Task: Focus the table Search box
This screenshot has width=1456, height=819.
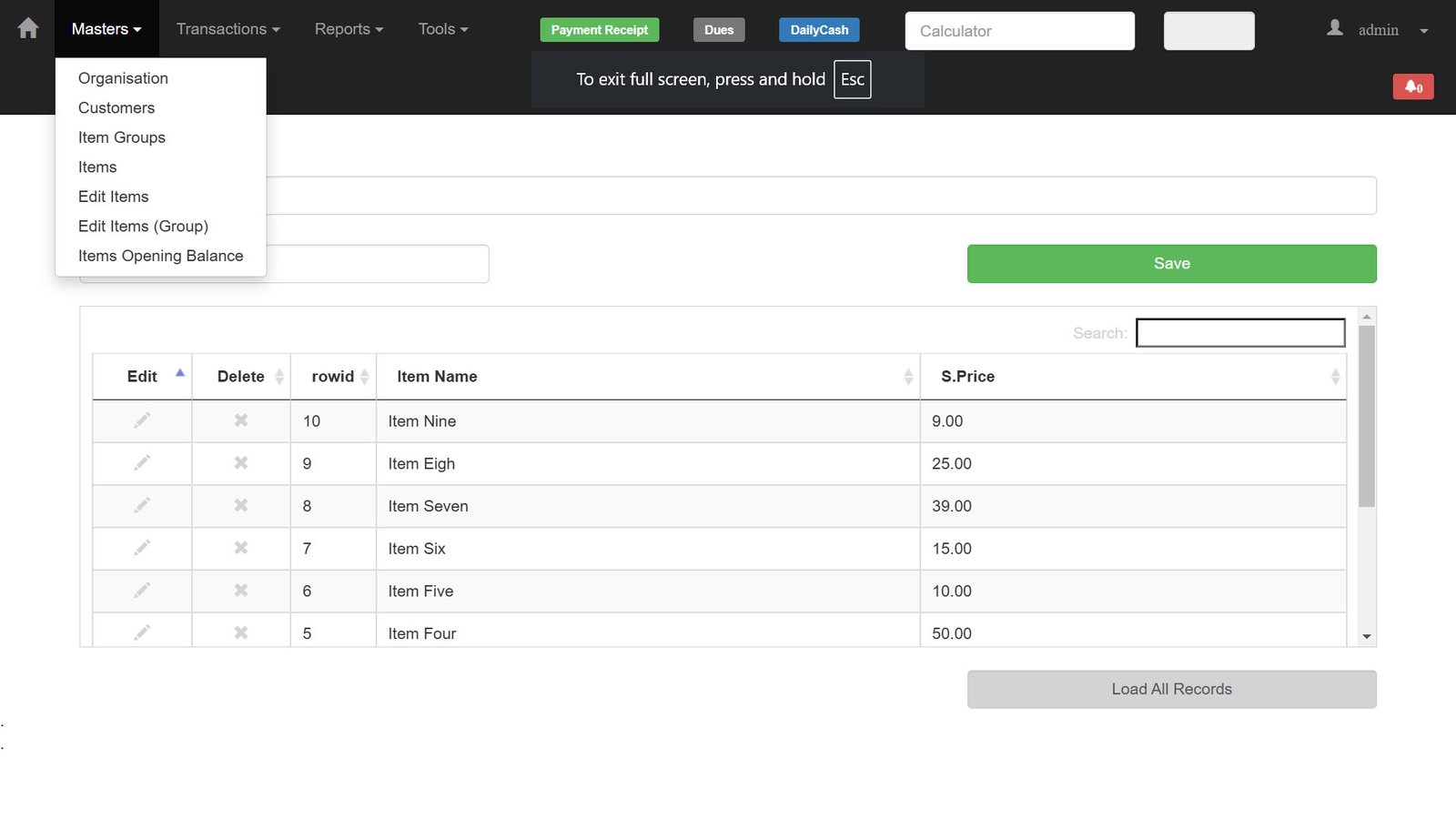Action: click(x=1240, y=333)
